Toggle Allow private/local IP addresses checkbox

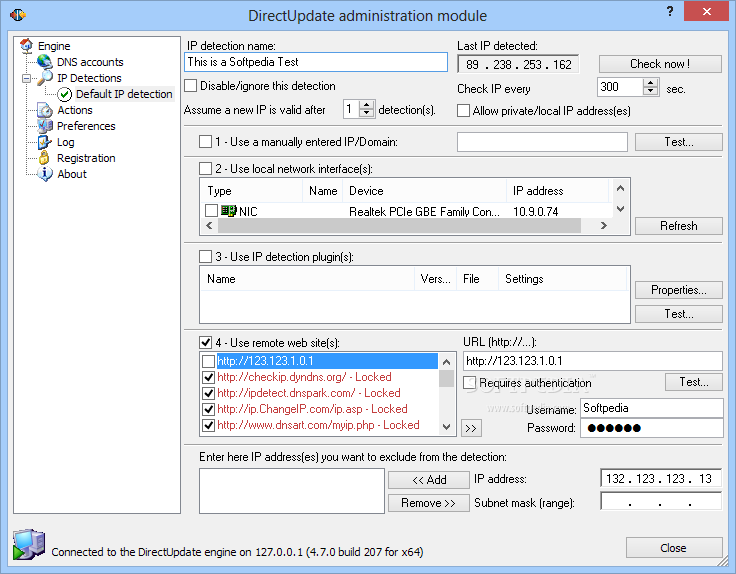click(463, 111)
